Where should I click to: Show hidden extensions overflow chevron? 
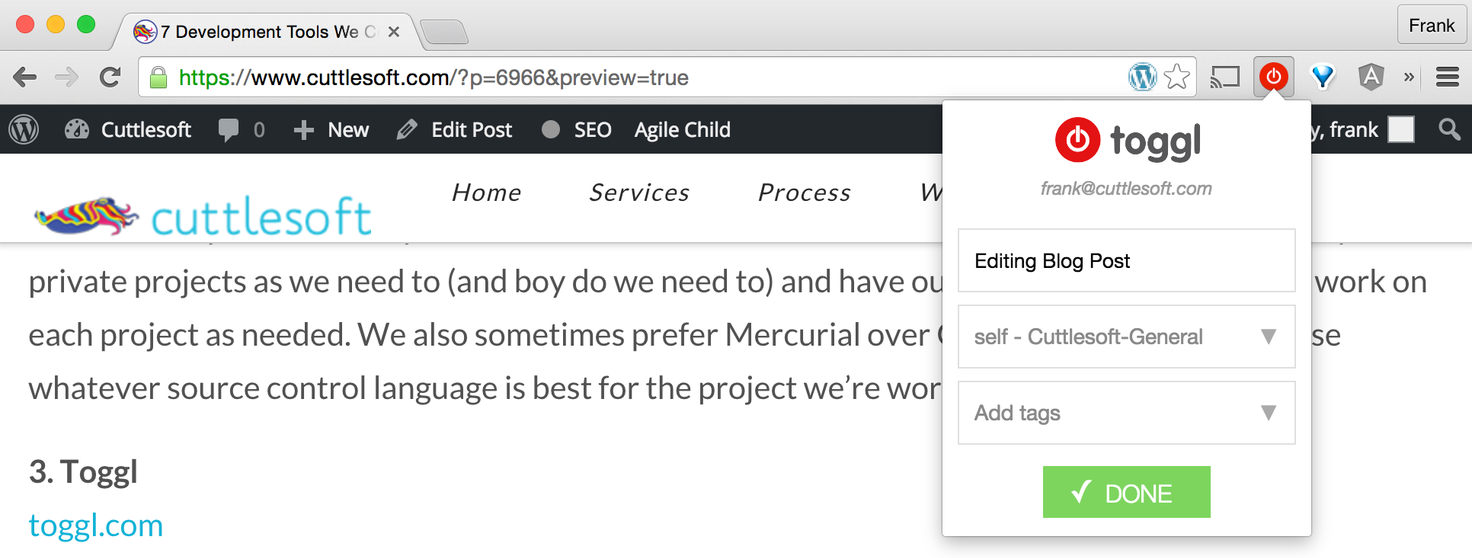pos(1409,77)
